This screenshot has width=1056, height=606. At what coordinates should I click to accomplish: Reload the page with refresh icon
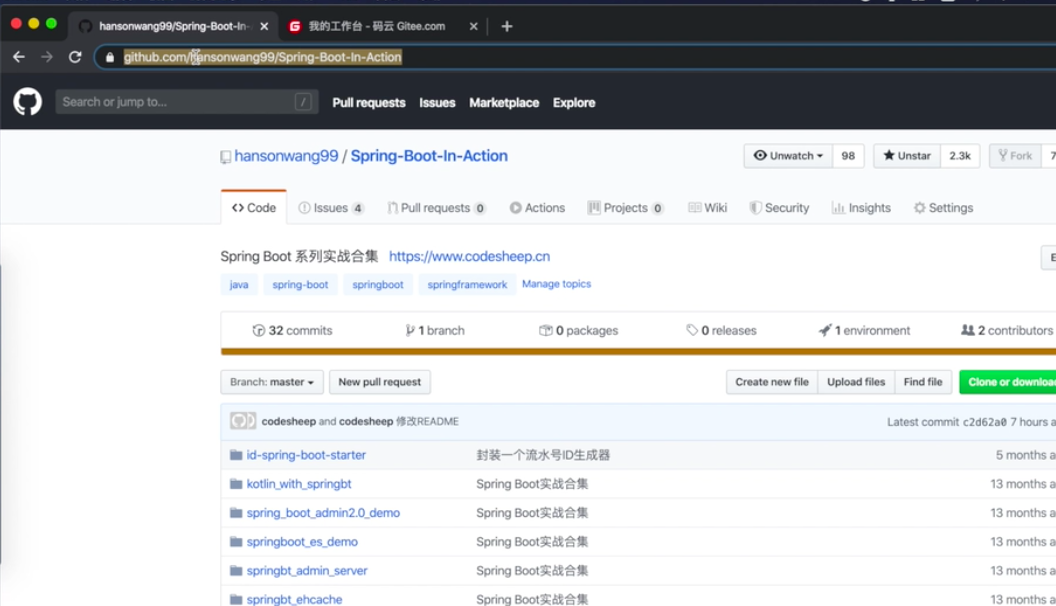tap(75, 57)
